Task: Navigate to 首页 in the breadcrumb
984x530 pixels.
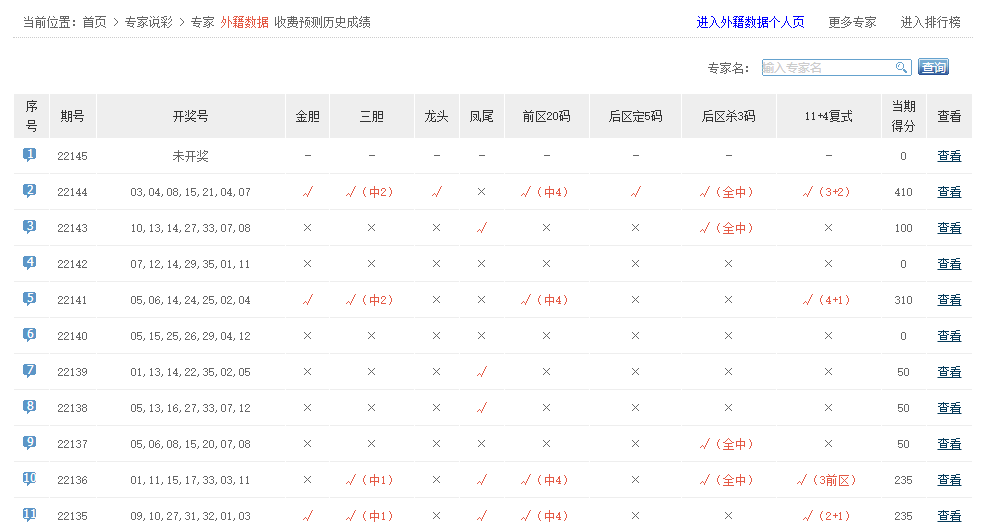Action: pyautogui.click(x=94, y=22)
